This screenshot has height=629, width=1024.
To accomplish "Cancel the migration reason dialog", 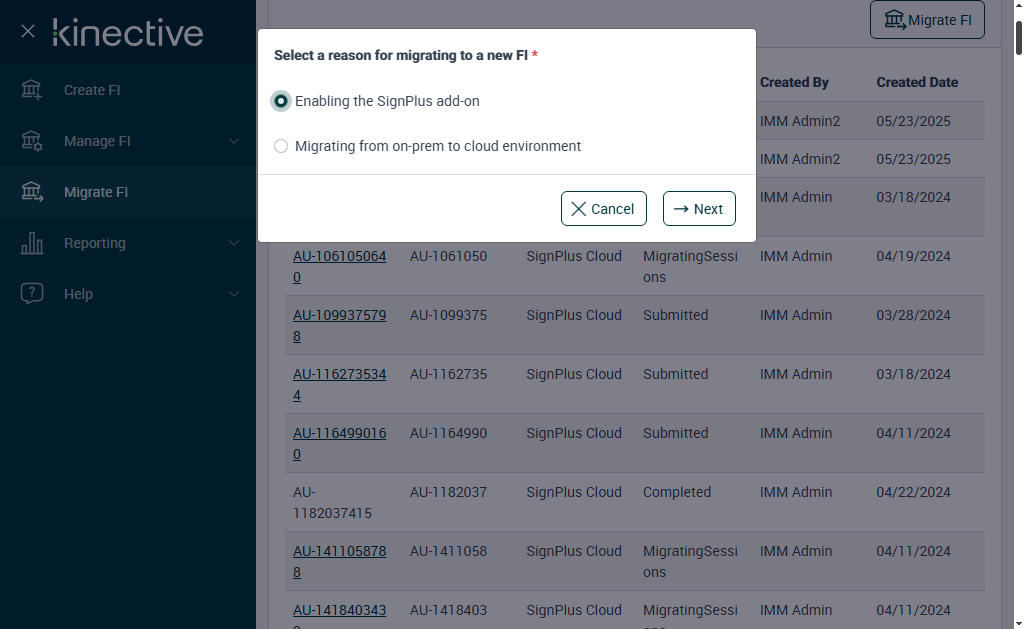I will [x=603, y=208].
